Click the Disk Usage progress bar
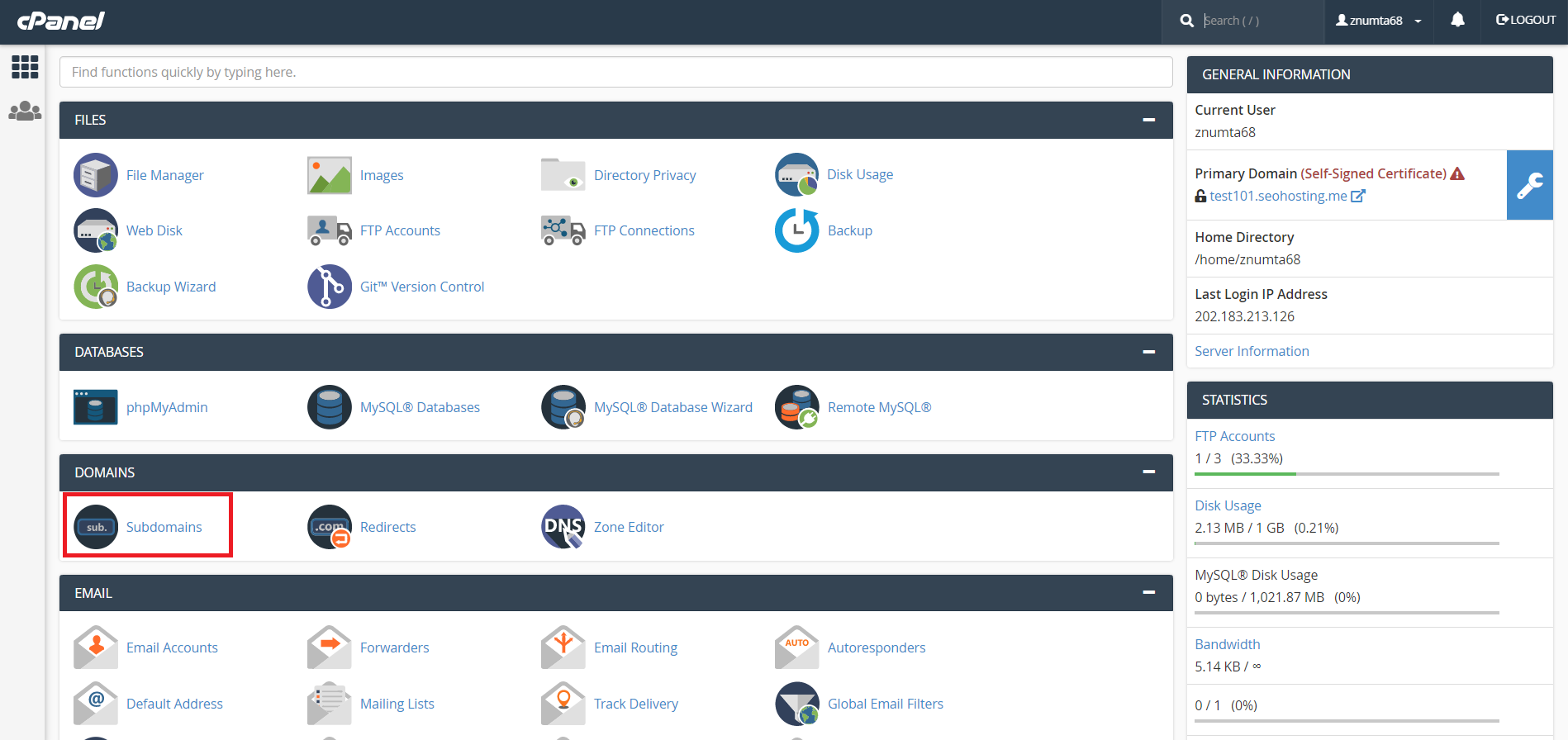The width and height of the screenshot is (1568, 740). 1347,543
